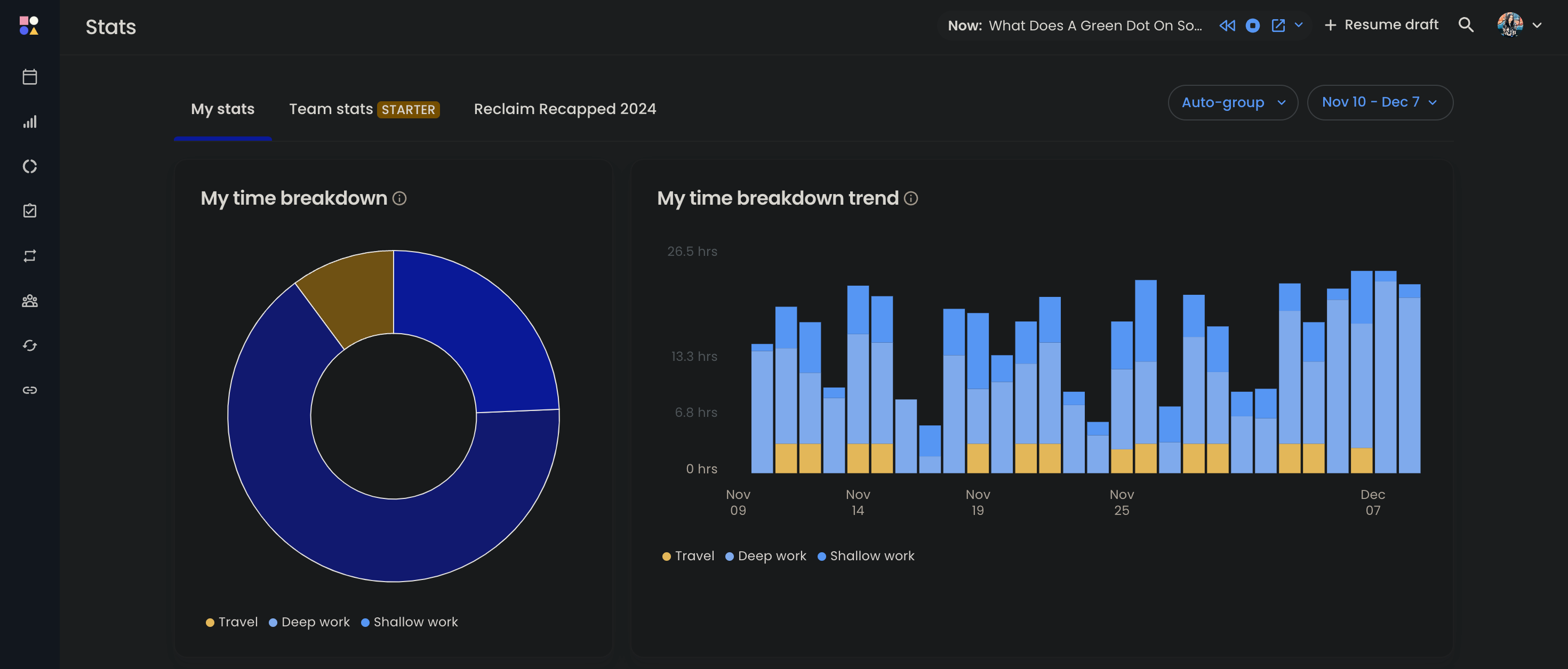Image resolution: width=1568 pixels, height=669 pixels.
Task: Expand the Auto-group dropdown
Action: (1233, 102)
